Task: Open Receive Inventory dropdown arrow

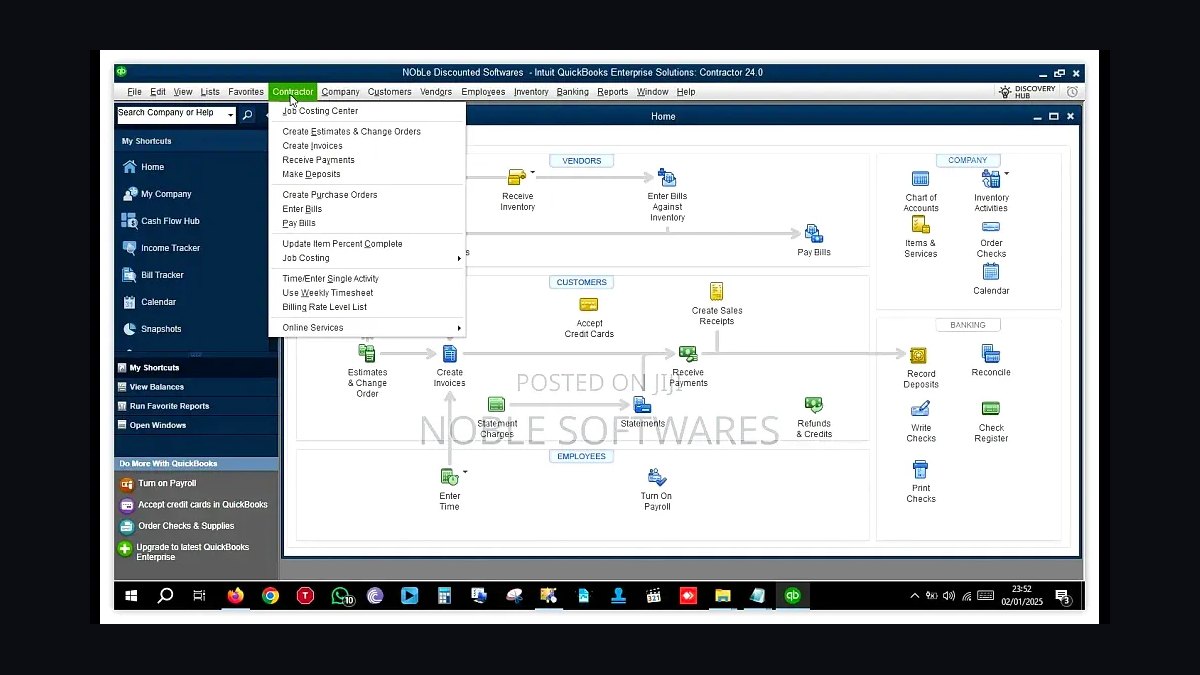Action: tap(533, 171)
